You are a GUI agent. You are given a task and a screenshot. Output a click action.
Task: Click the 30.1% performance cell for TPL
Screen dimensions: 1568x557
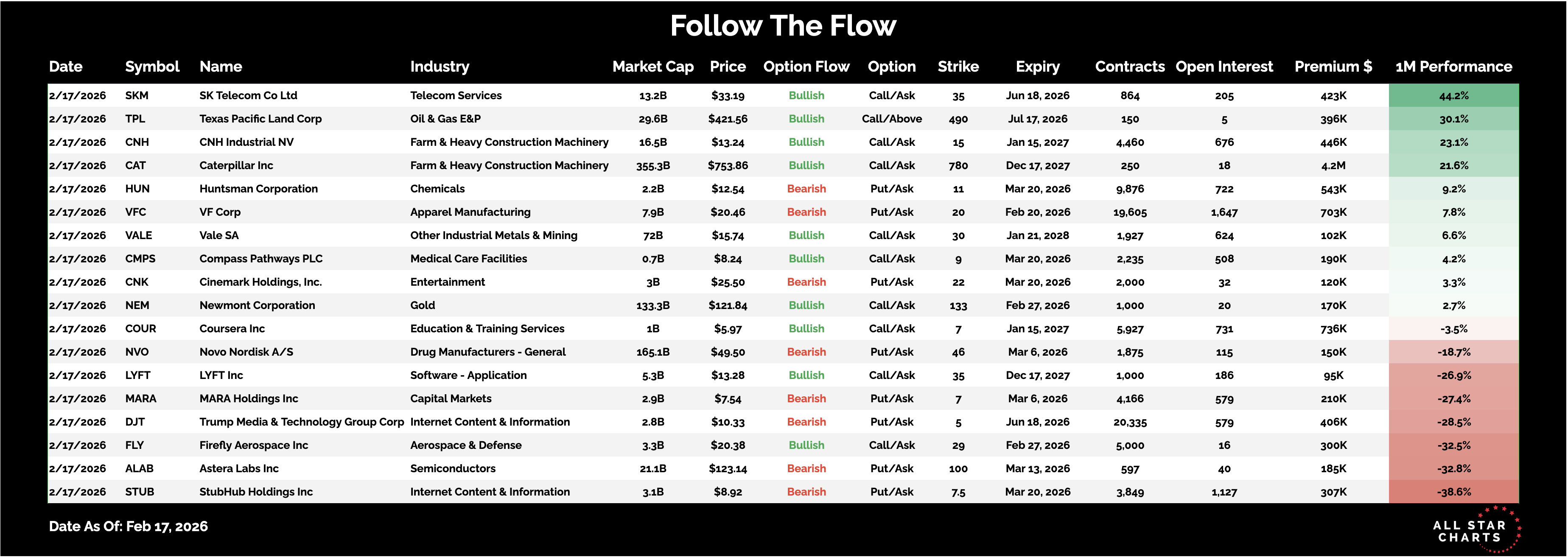tap(1453, 119)
